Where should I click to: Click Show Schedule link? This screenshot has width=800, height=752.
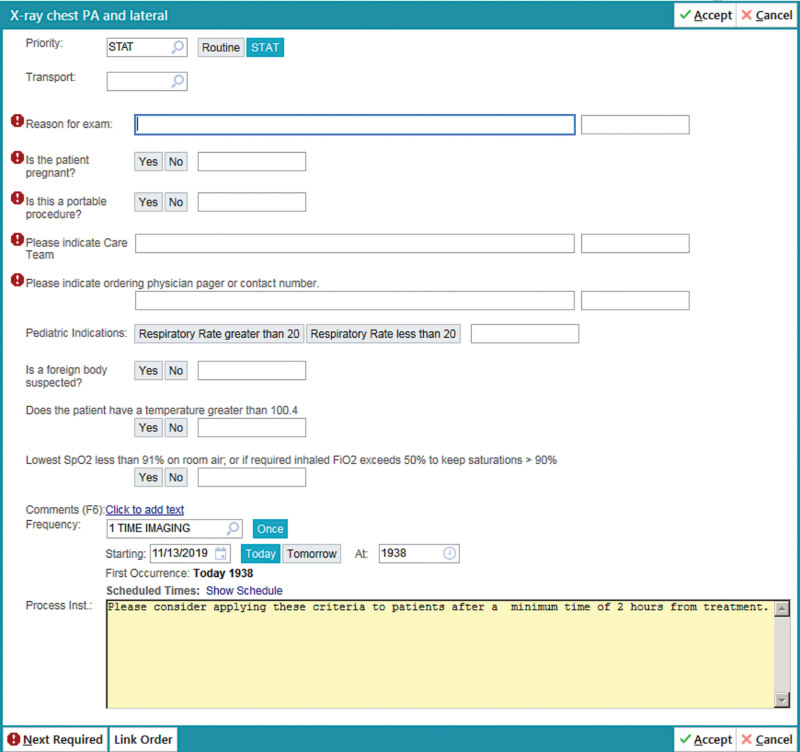tap(244, 591)
